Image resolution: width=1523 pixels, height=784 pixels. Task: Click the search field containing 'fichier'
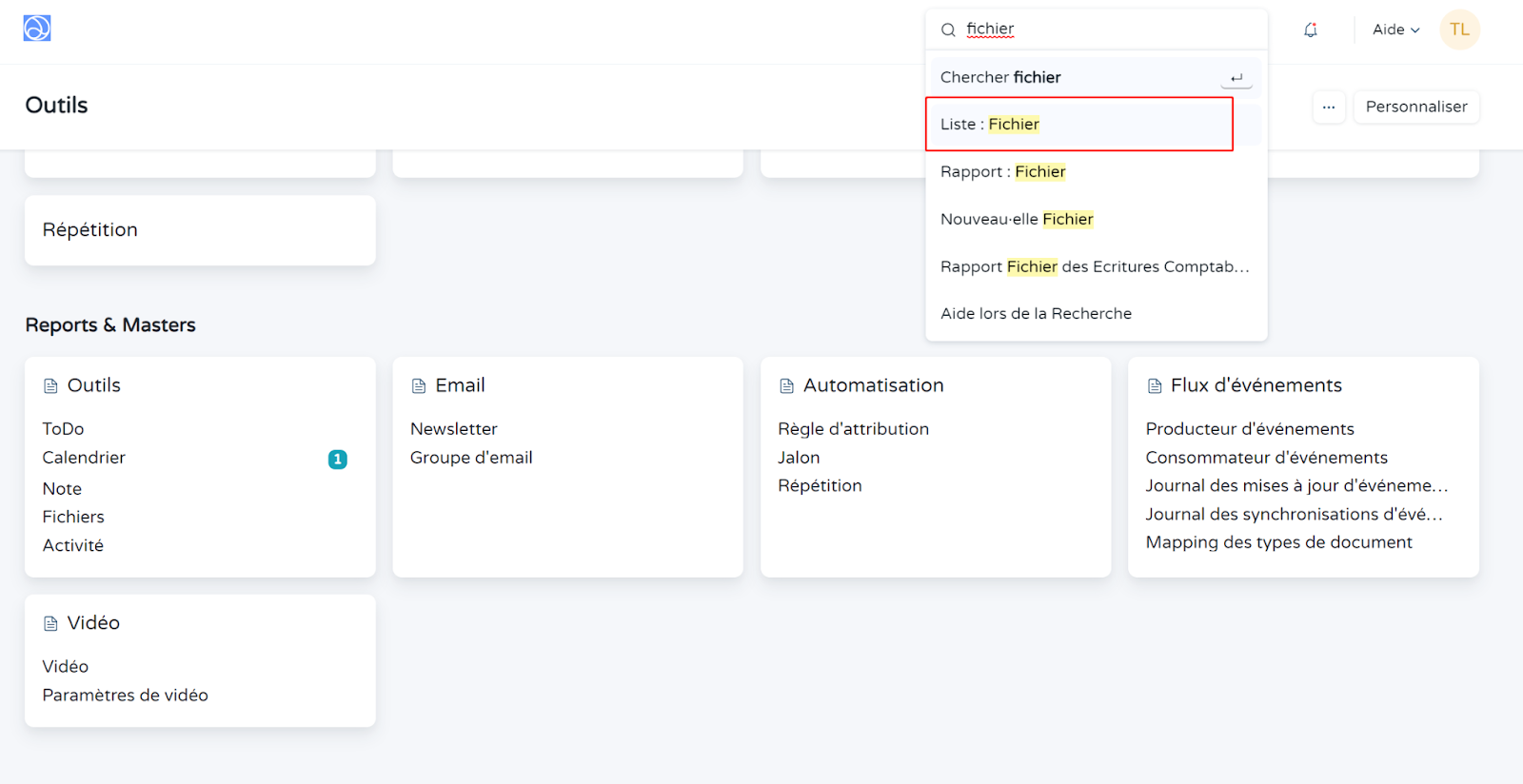point(1104,29)
